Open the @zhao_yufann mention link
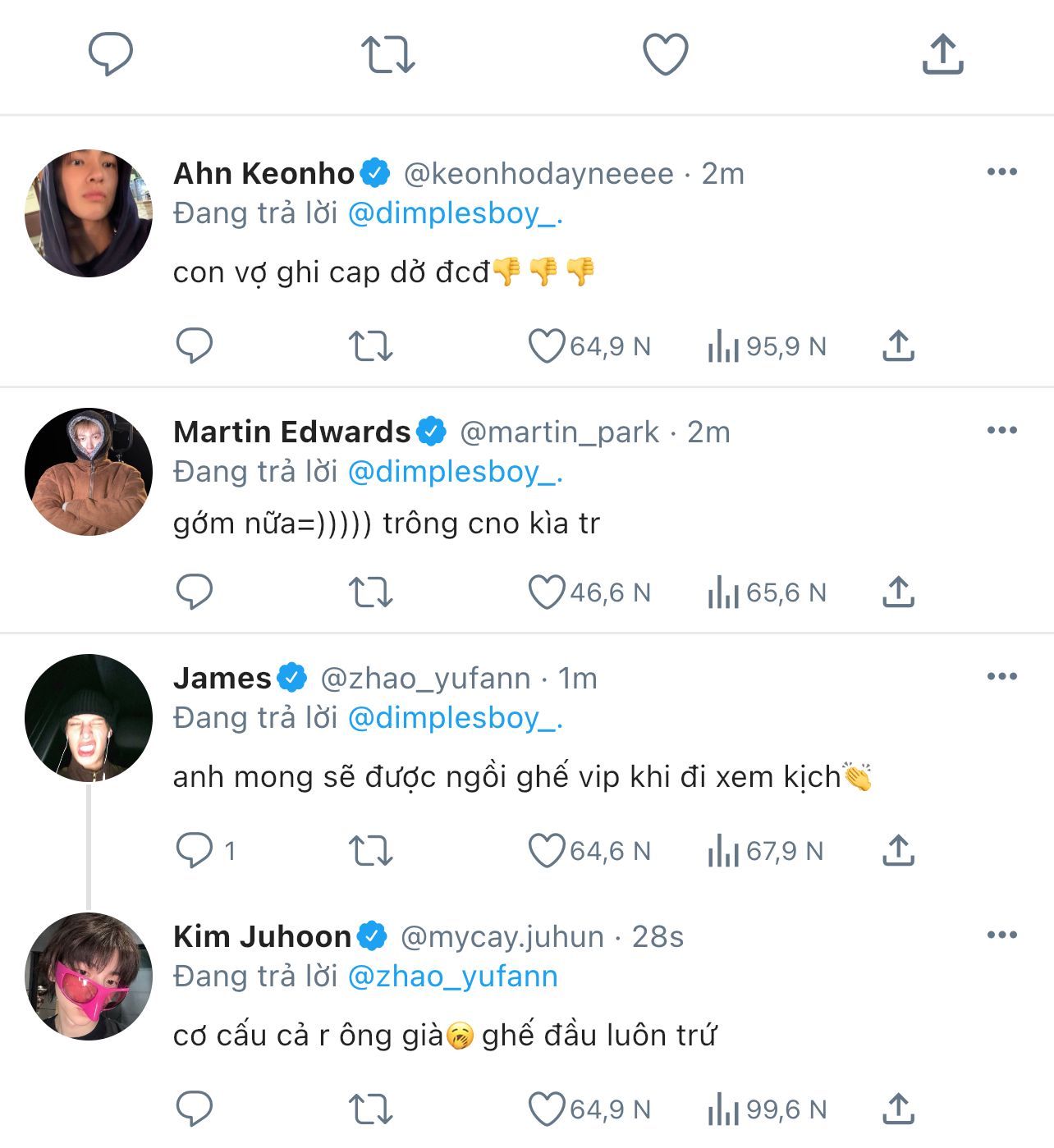 452,976
